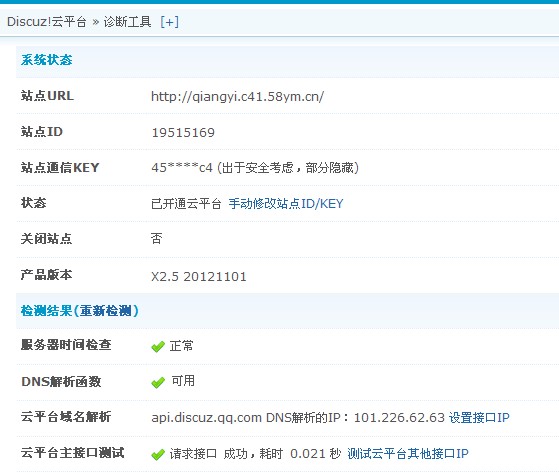Click the 服务器时间检查 row label
This screenshot has width=559, height=473.
coord(66,345)
